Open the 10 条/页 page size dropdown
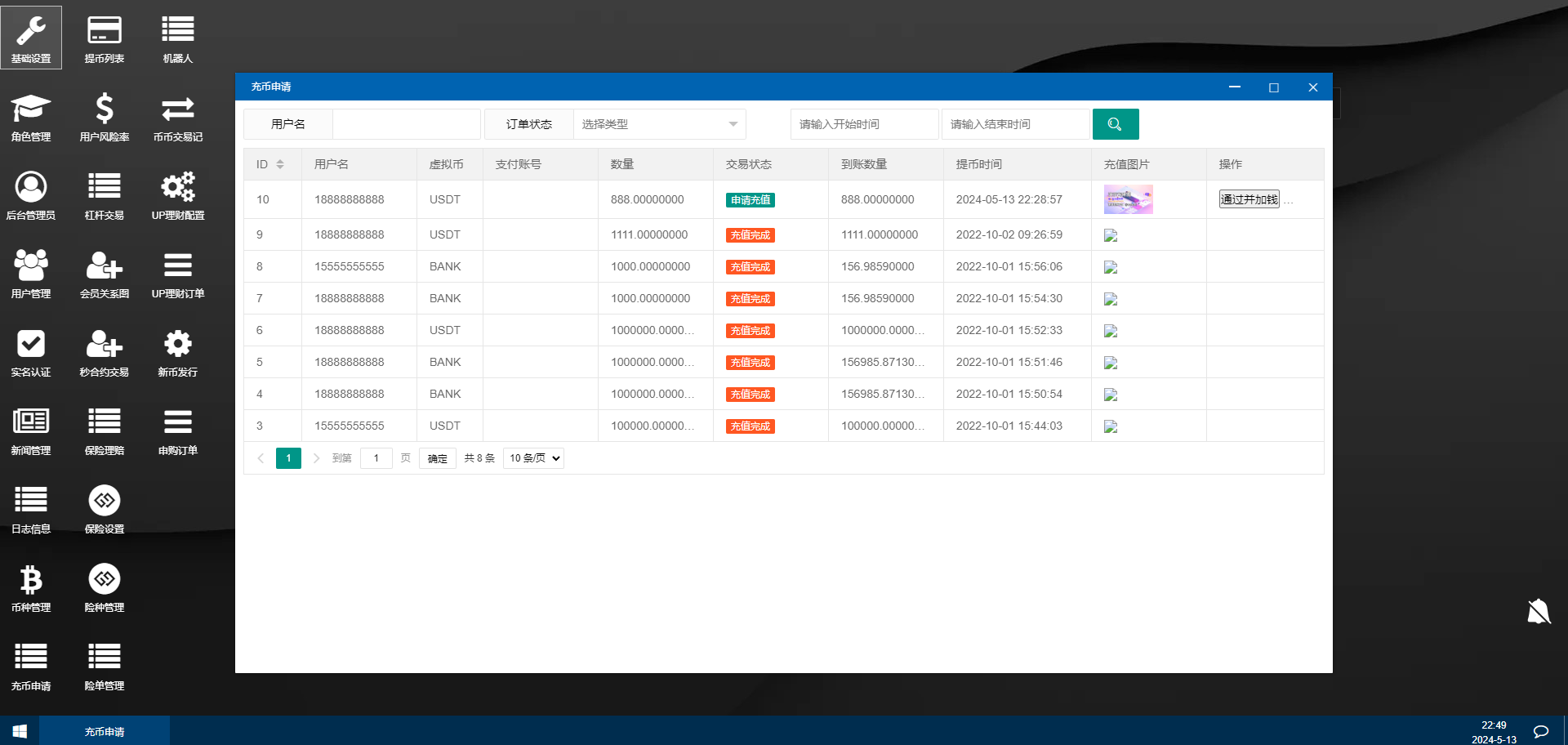Image resolution: width=1568 pixels, height=745 pixels. tap(533, 458)
